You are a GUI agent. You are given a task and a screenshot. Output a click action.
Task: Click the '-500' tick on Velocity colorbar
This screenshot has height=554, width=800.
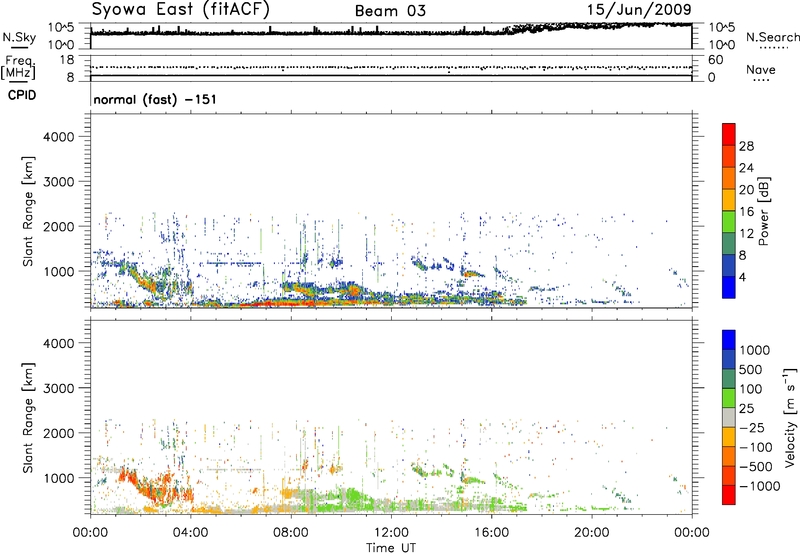pos(756,466)
